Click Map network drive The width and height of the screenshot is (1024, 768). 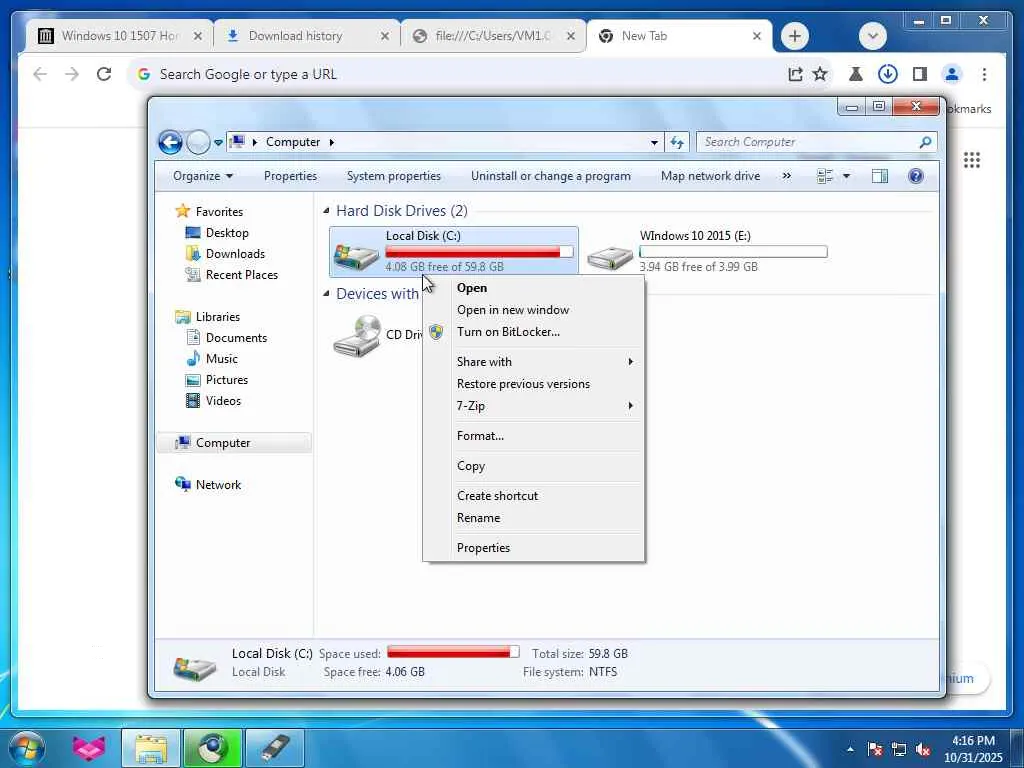pos(711,176)
